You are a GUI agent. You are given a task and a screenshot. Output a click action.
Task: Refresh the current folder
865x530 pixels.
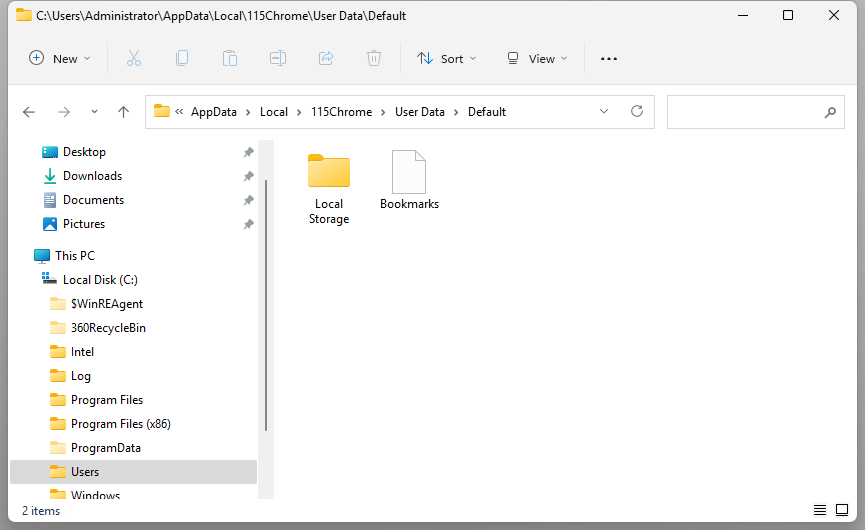[637, 111]
